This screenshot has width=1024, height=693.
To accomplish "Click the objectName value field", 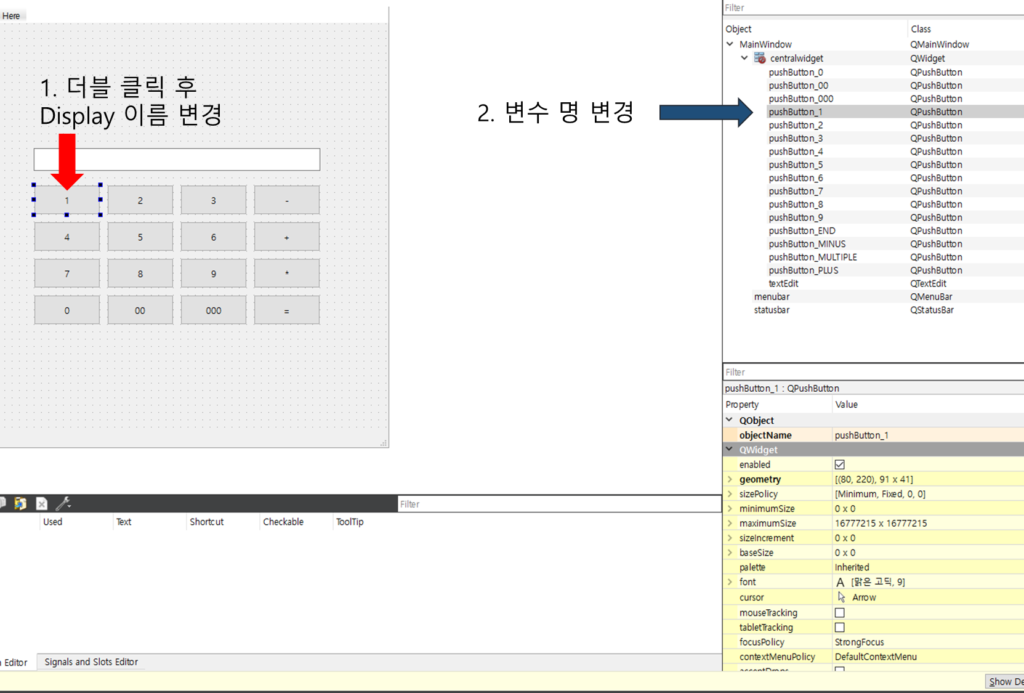I will 925,436.
